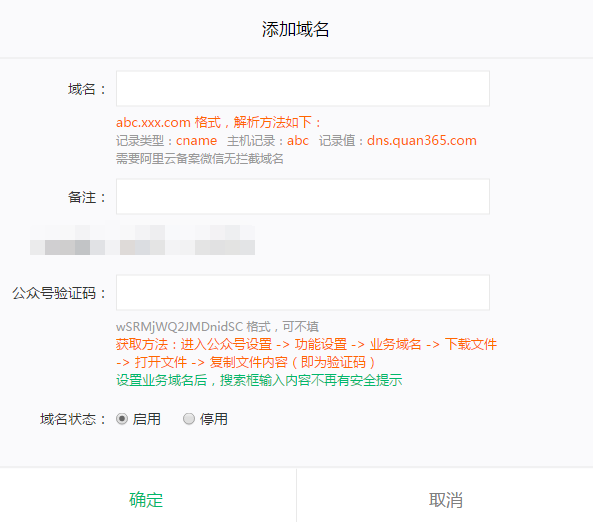
Task: Click the 添加域名 dialog title
Action: click(295, 29)
